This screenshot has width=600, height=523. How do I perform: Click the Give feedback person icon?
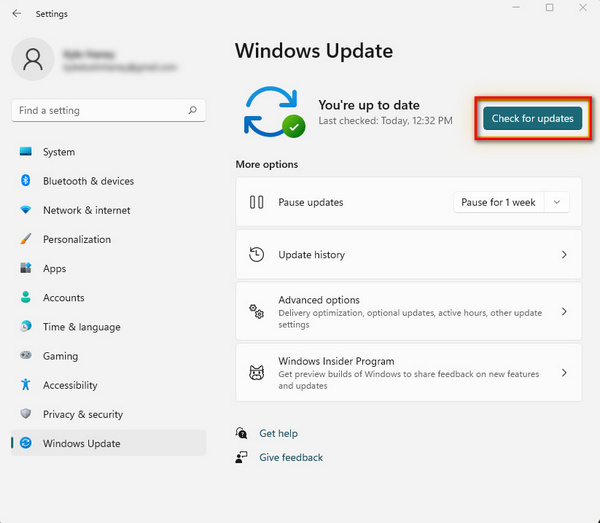point(241,457)
